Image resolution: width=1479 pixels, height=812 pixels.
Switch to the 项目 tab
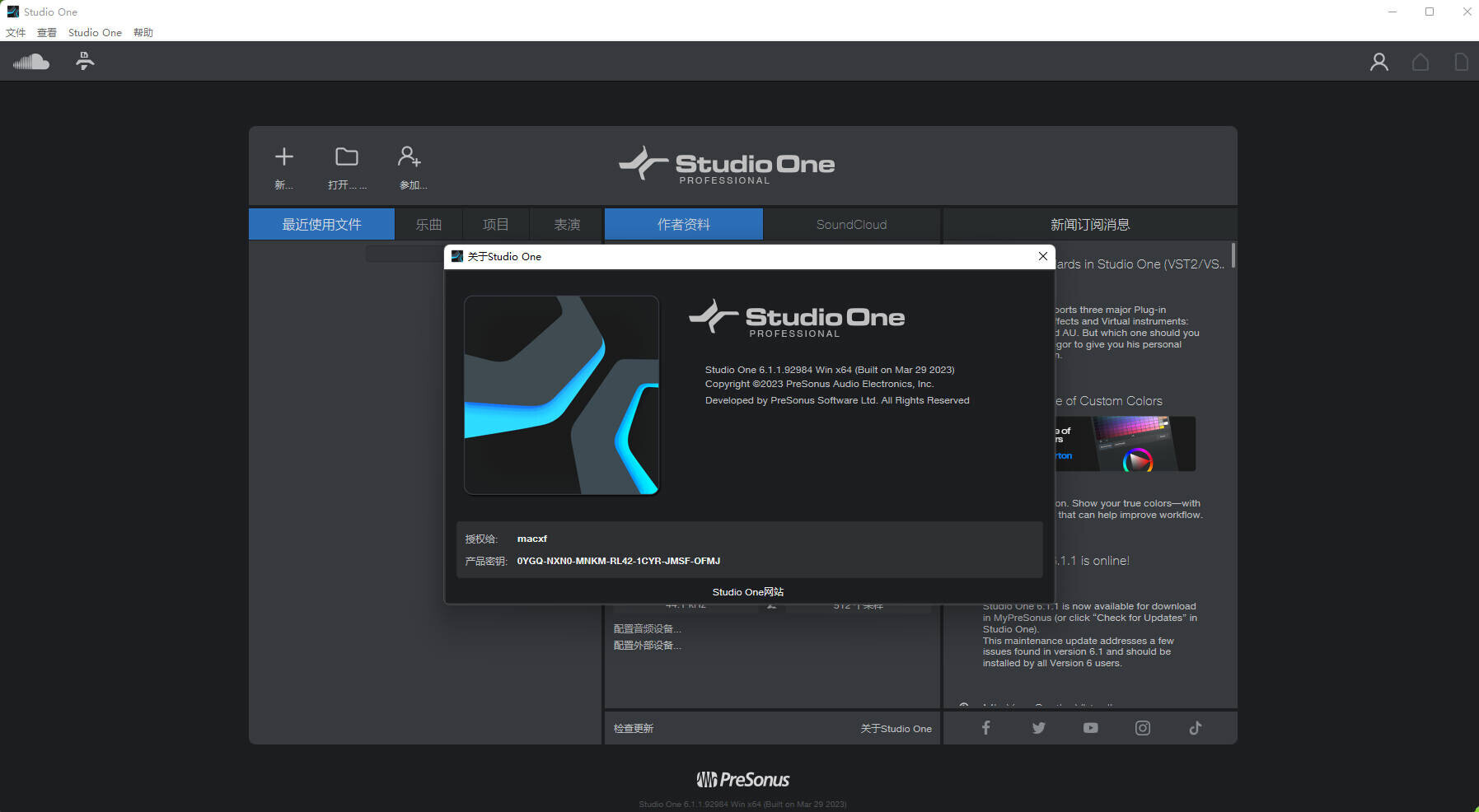(x=495, y=224)
